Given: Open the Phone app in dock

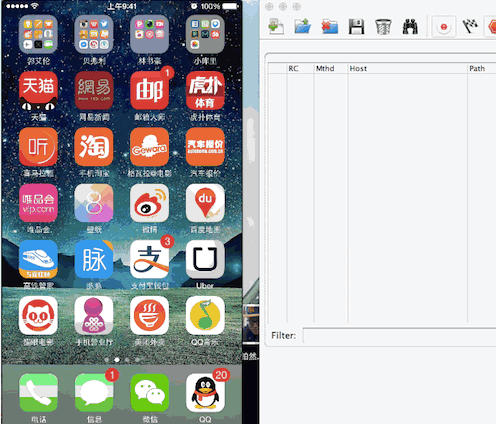Looking at the screenshot, I should [x=38, y=393].
